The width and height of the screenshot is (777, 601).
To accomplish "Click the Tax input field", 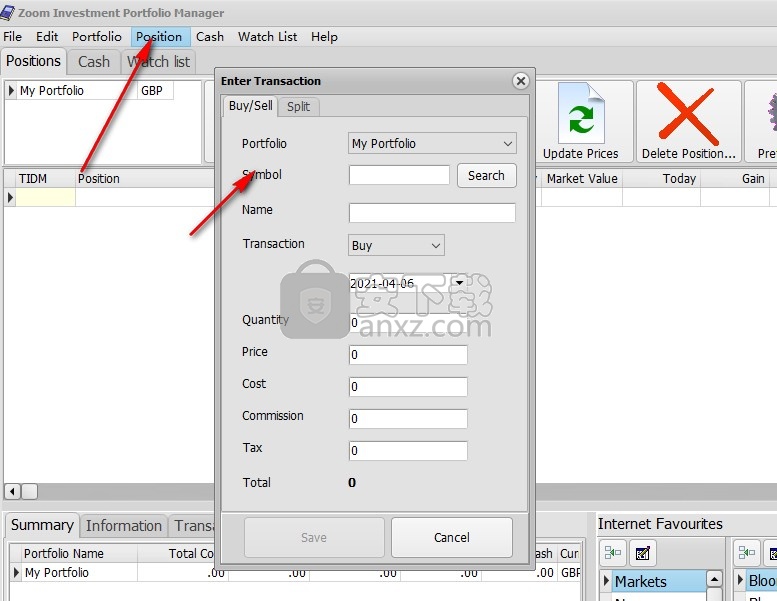I will pos(408,450).
